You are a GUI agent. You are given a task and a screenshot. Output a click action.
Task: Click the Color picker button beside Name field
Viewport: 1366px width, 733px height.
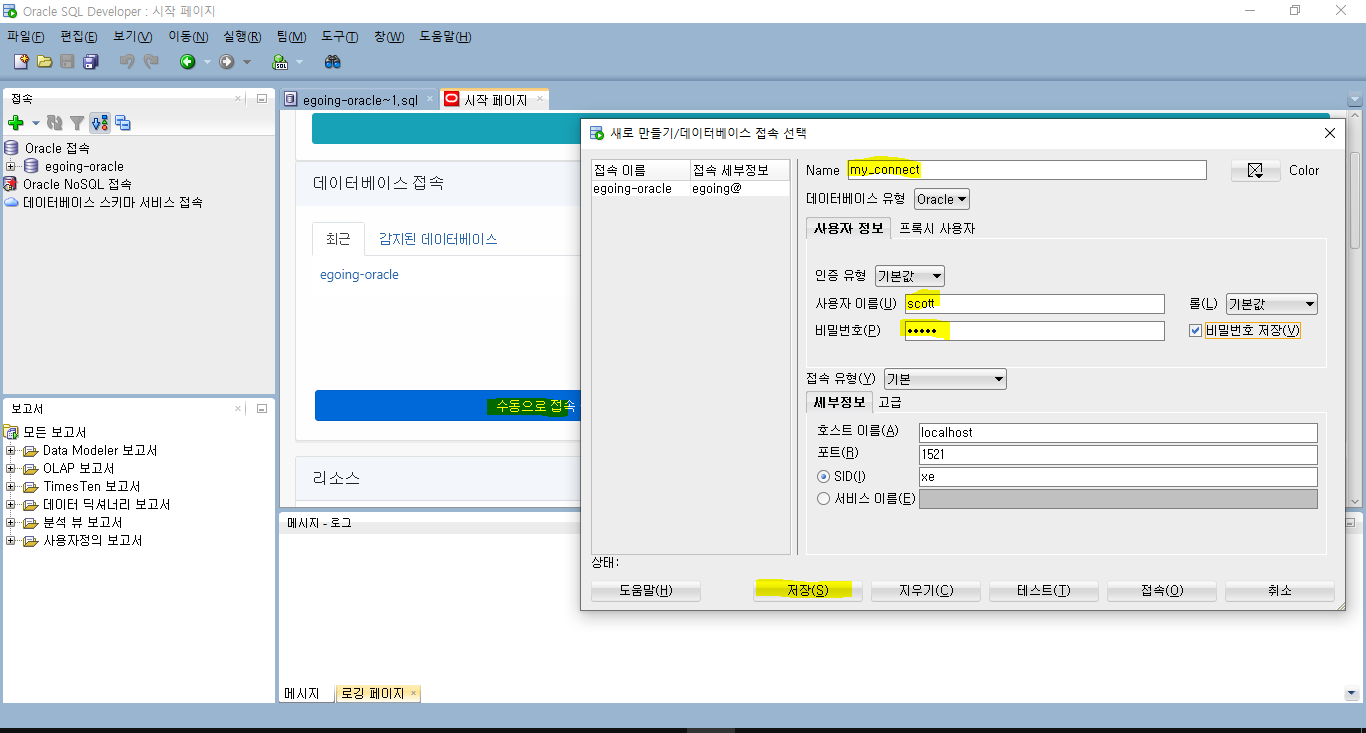(1255, 171)
